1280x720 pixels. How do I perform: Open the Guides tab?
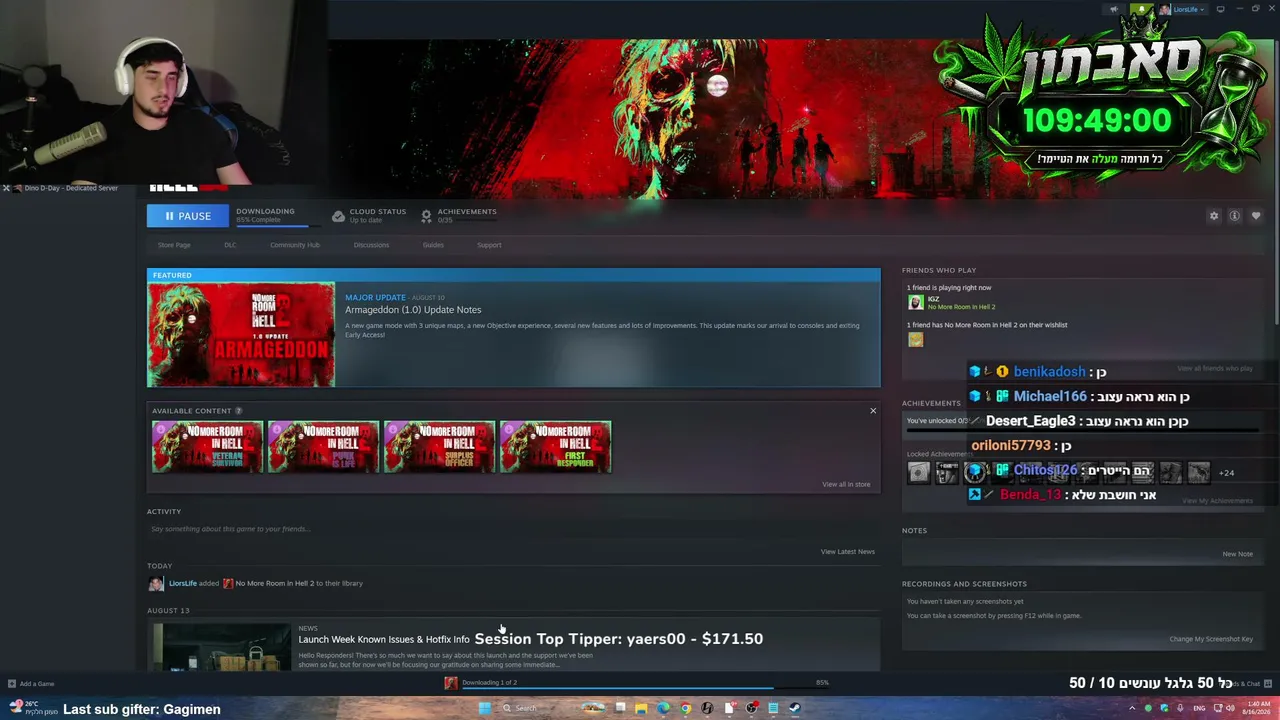click(433, 245)
